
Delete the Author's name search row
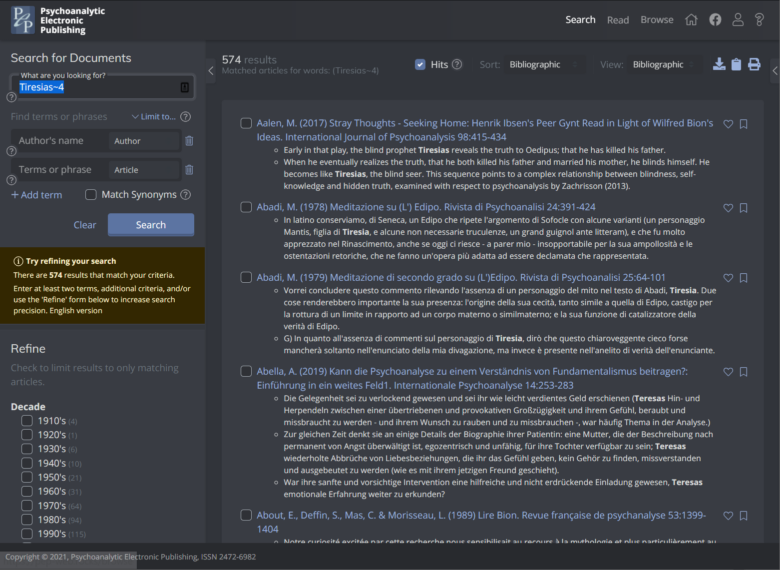coord(189,141)
